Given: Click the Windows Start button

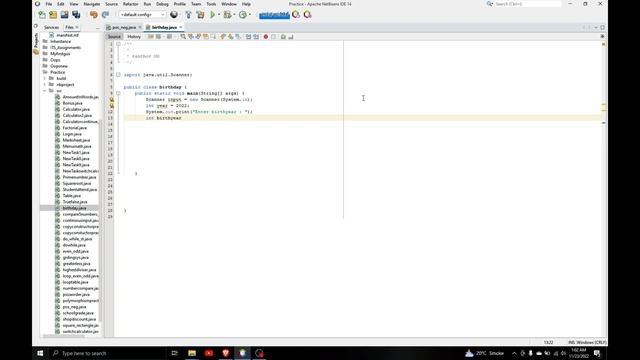Looking at the screenshot, I should [x=40, y=353].
